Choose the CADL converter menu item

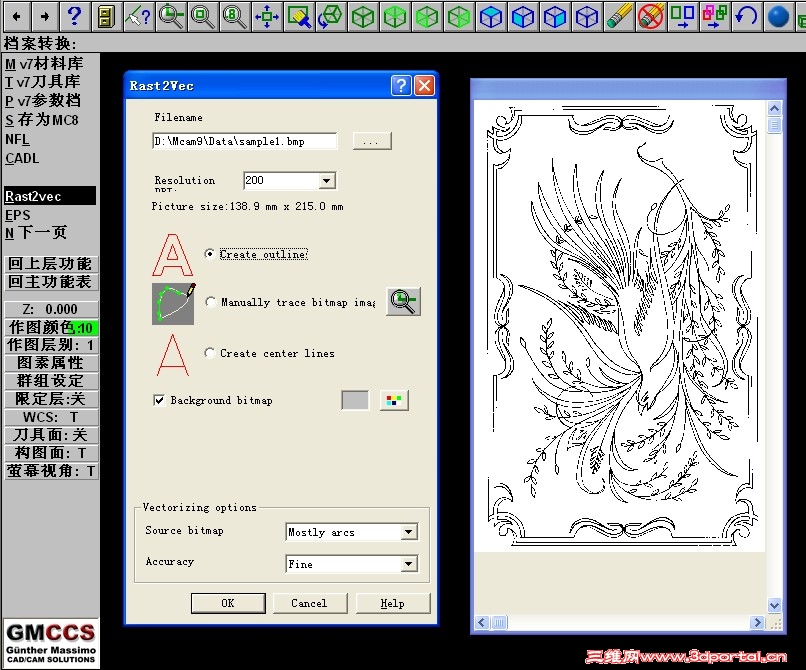click(22, 158)
